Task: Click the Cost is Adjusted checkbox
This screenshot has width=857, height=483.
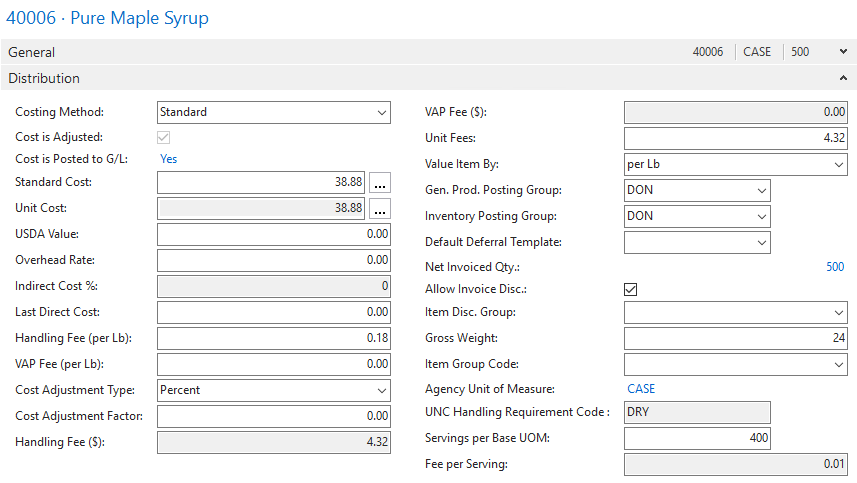Action: (164, 137)
